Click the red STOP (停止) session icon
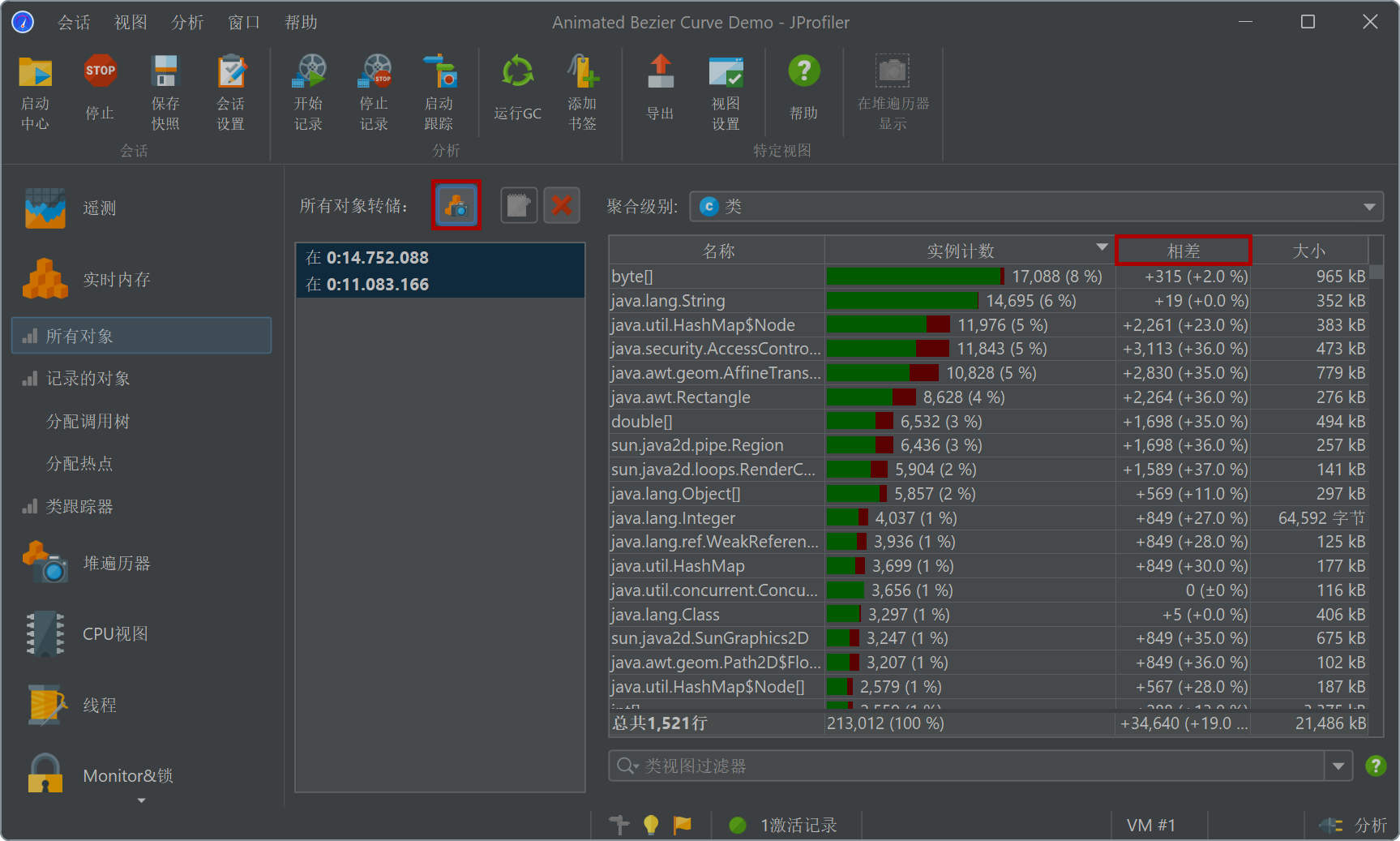The height and width of the screenshot is (841, 1400). tap(100, 71)
